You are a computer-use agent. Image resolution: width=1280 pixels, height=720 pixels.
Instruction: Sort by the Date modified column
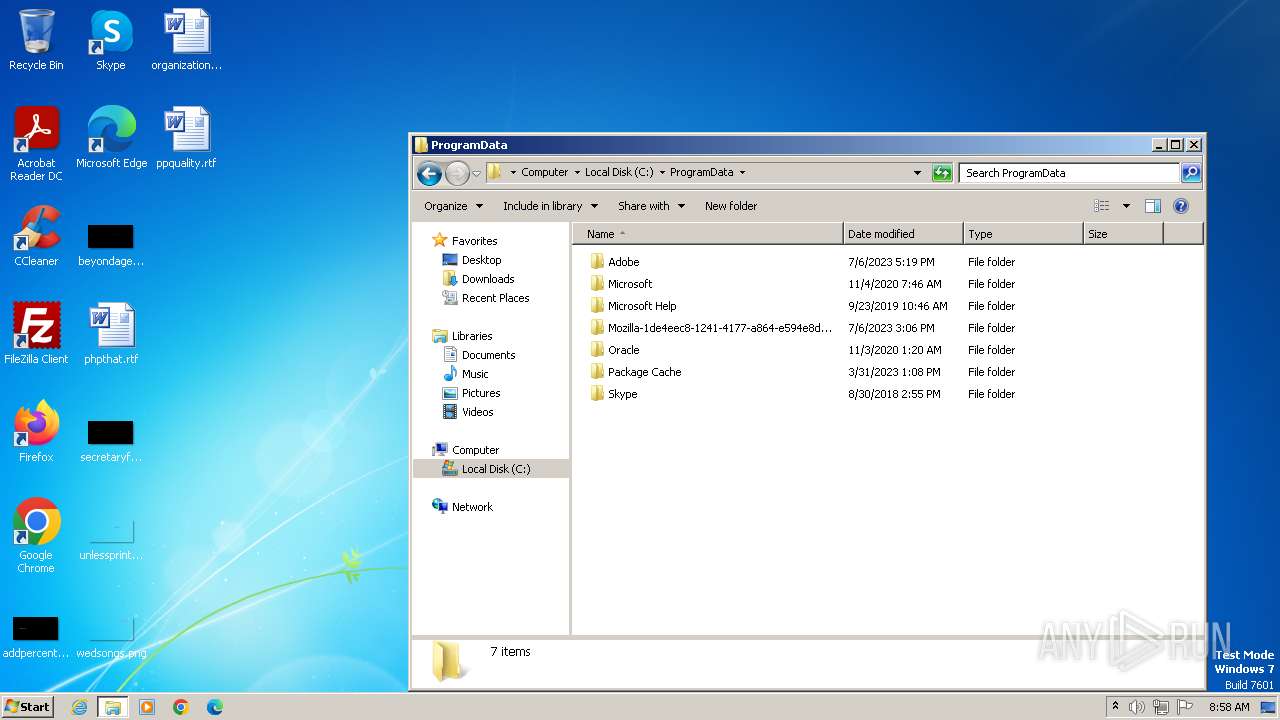(x=903, y=234)
